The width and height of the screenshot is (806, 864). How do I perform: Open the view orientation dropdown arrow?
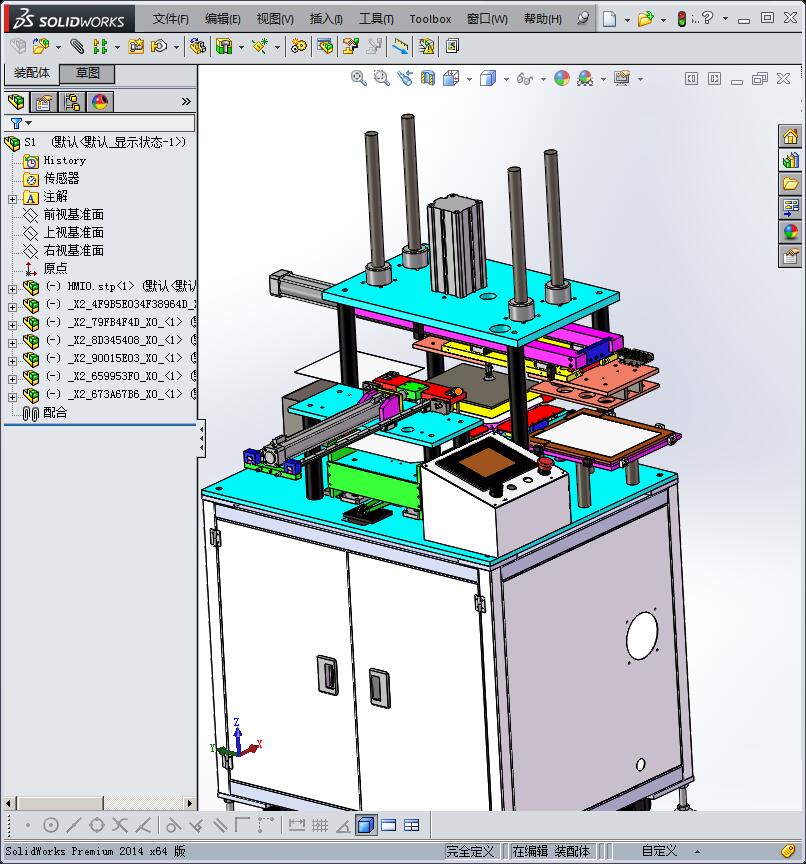469,79
